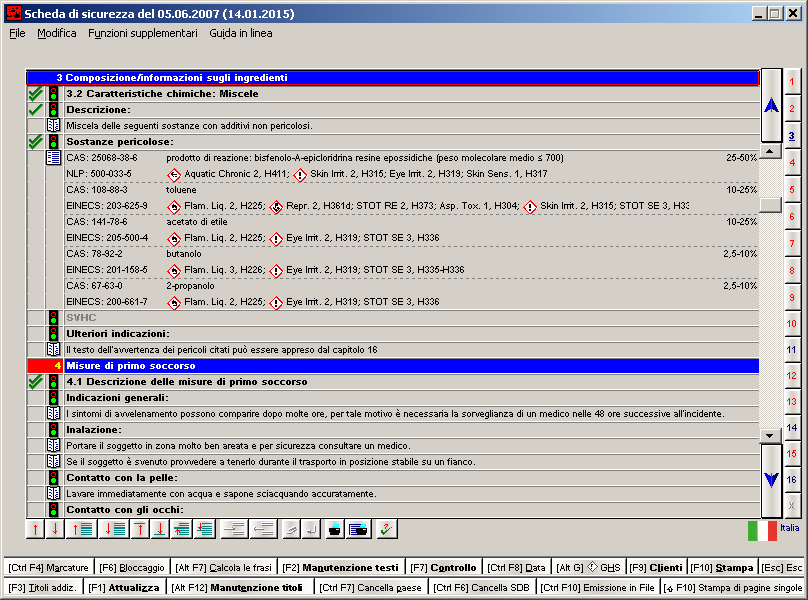Click the large blue up-arrow button

pyautogui.click(x=770, y=105)
